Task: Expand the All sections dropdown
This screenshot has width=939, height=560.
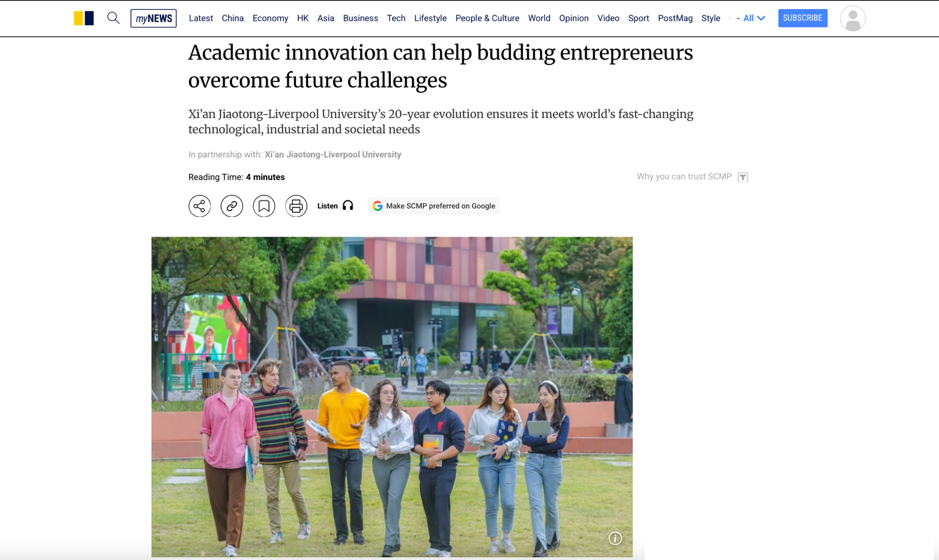Action: coord(754,18)
